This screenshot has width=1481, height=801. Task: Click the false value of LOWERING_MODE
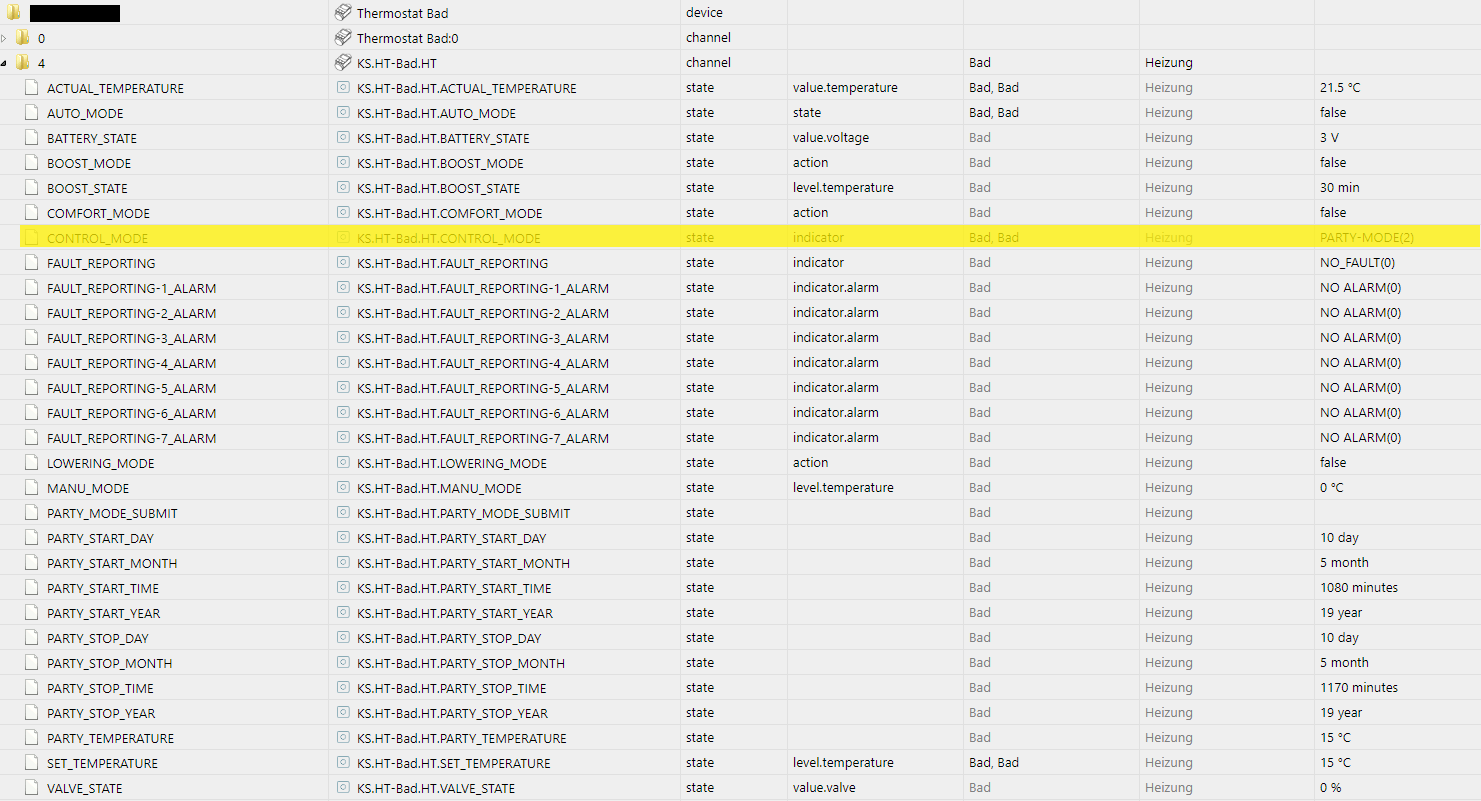click(x=1333, y=463)
